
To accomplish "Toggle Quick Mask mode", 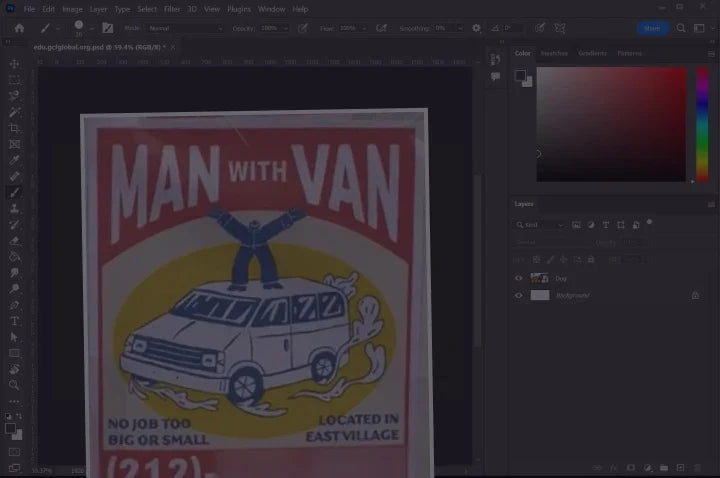I will coord(14,452).
